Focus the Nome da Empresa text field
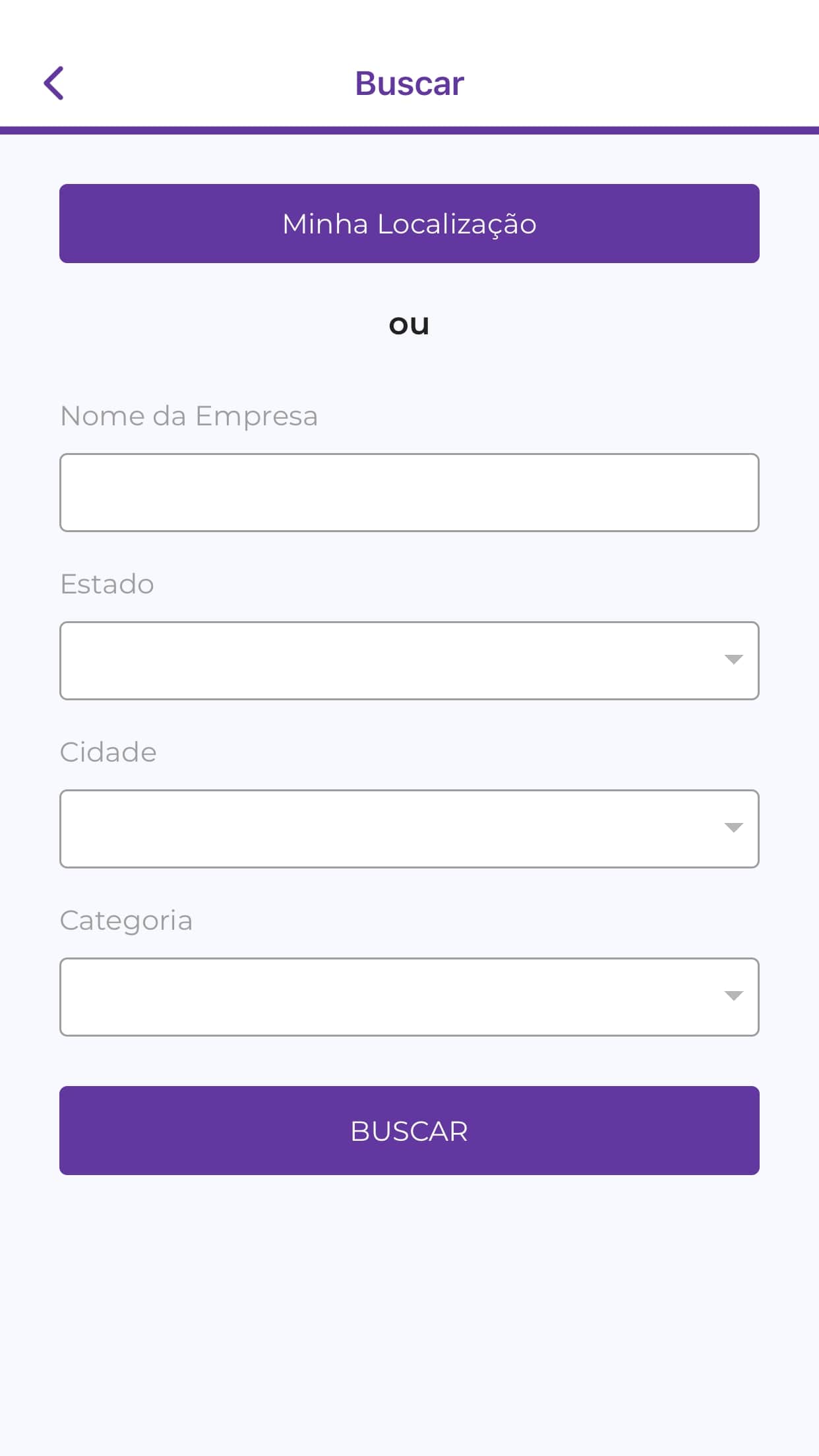 [x=409, y=493]
